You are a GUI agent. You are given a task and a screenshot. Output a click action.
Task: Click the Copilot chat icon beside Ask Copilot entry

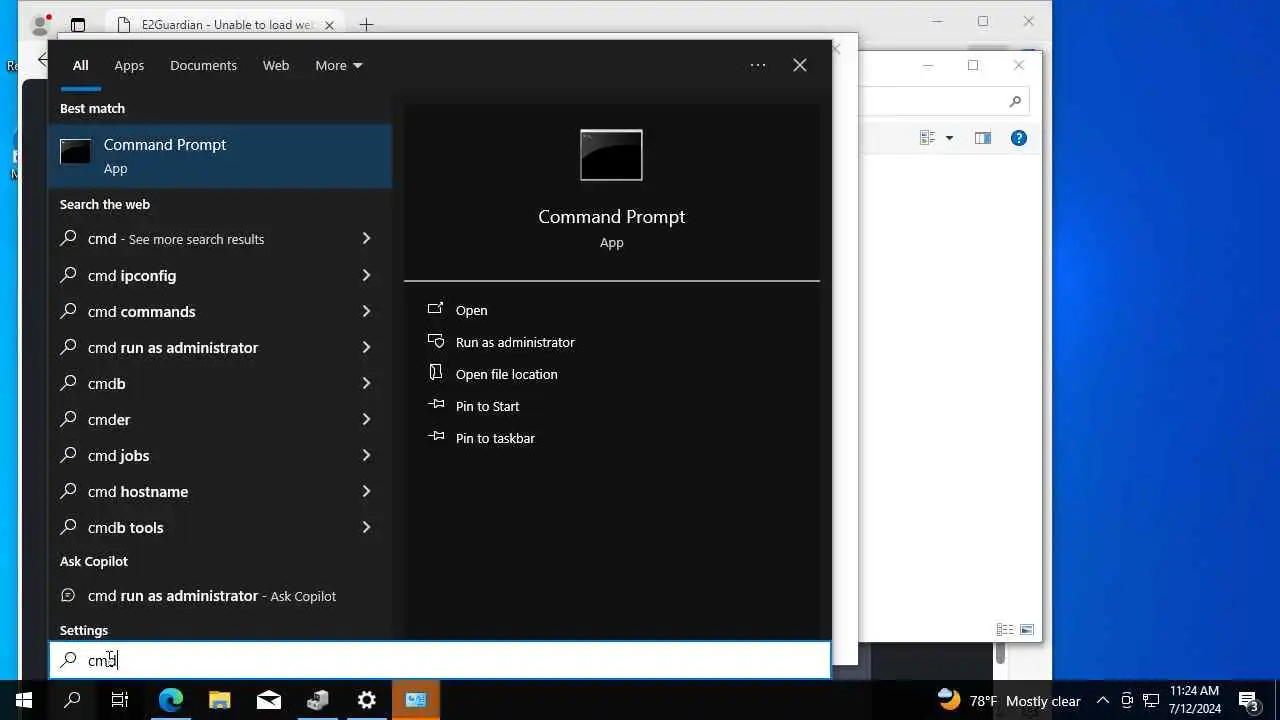click(x=68, y=595)
